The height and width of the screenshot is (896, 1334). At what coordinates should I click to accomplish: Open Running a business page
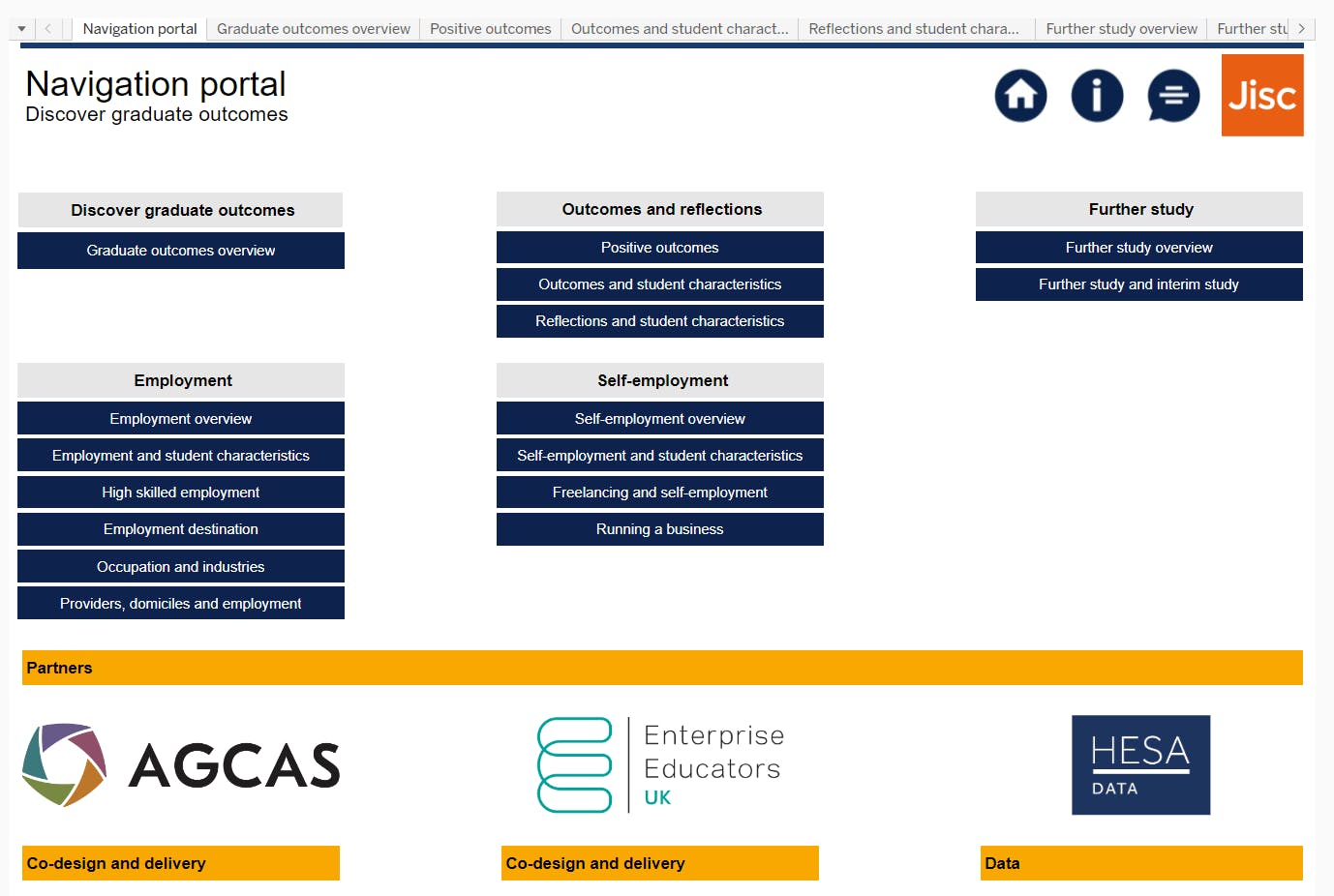click(660, 529)
